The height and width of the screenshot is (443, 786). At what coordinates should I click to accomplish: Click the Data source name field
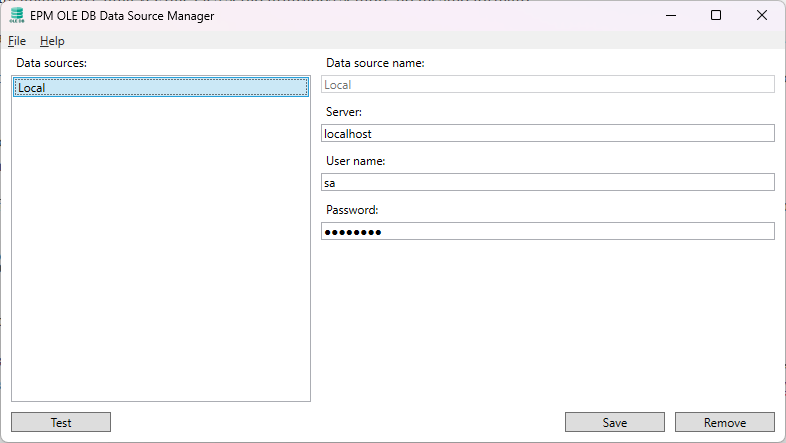point(548,84)
